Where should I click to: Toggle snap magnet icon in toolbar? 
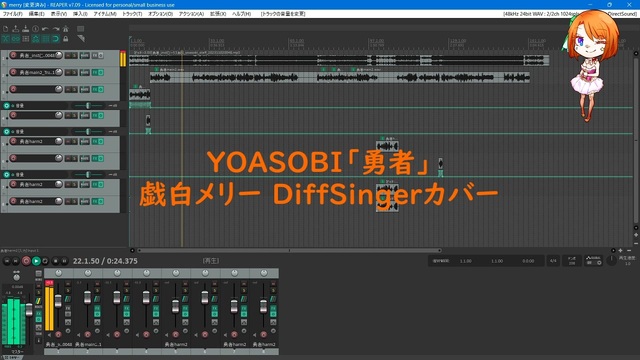pos(56,39)
